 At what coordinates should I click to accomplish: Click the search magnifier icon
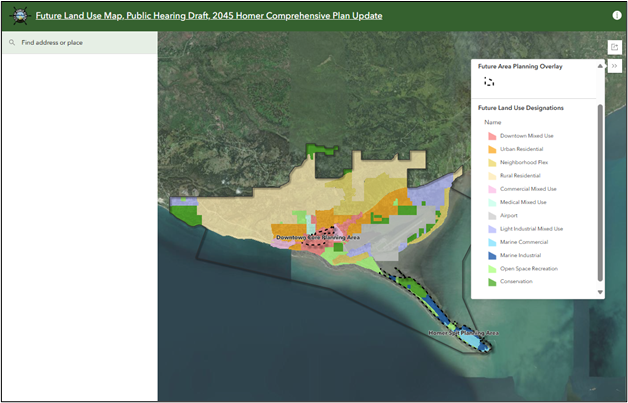tap(12, 43)
